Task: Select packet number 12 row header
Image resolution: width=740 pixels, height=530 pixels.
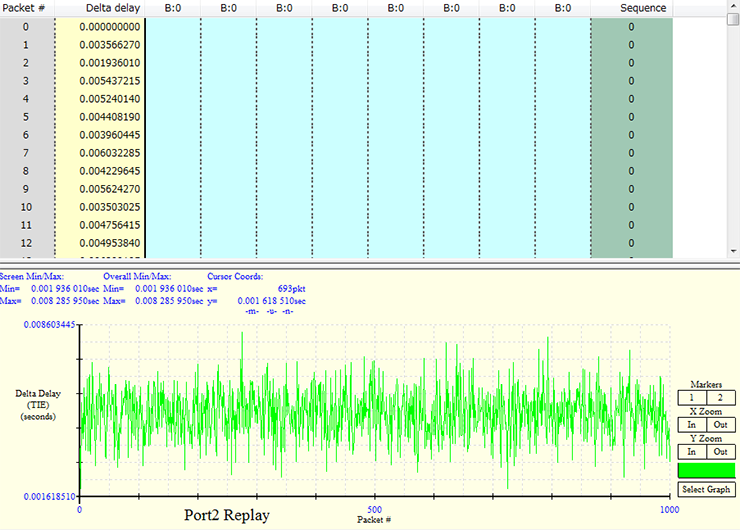Action: pyautogui.click(x=26, y=243)
